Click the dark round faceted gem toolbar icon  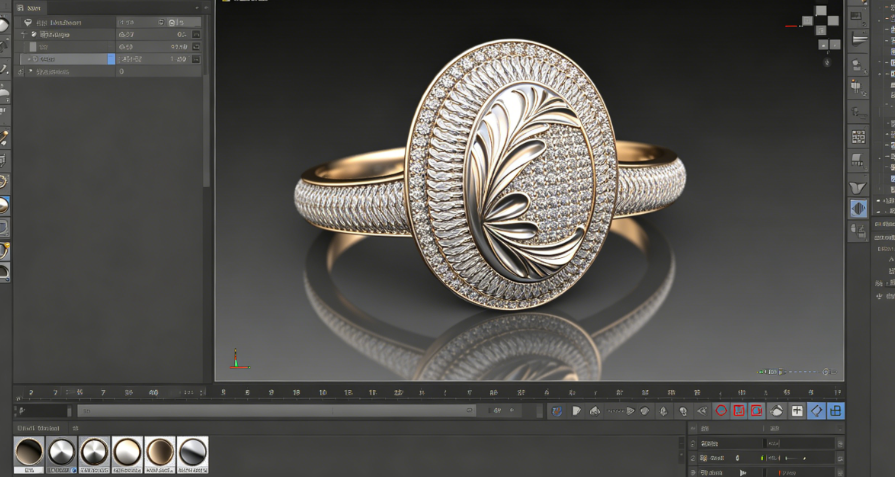coord(644,411)
